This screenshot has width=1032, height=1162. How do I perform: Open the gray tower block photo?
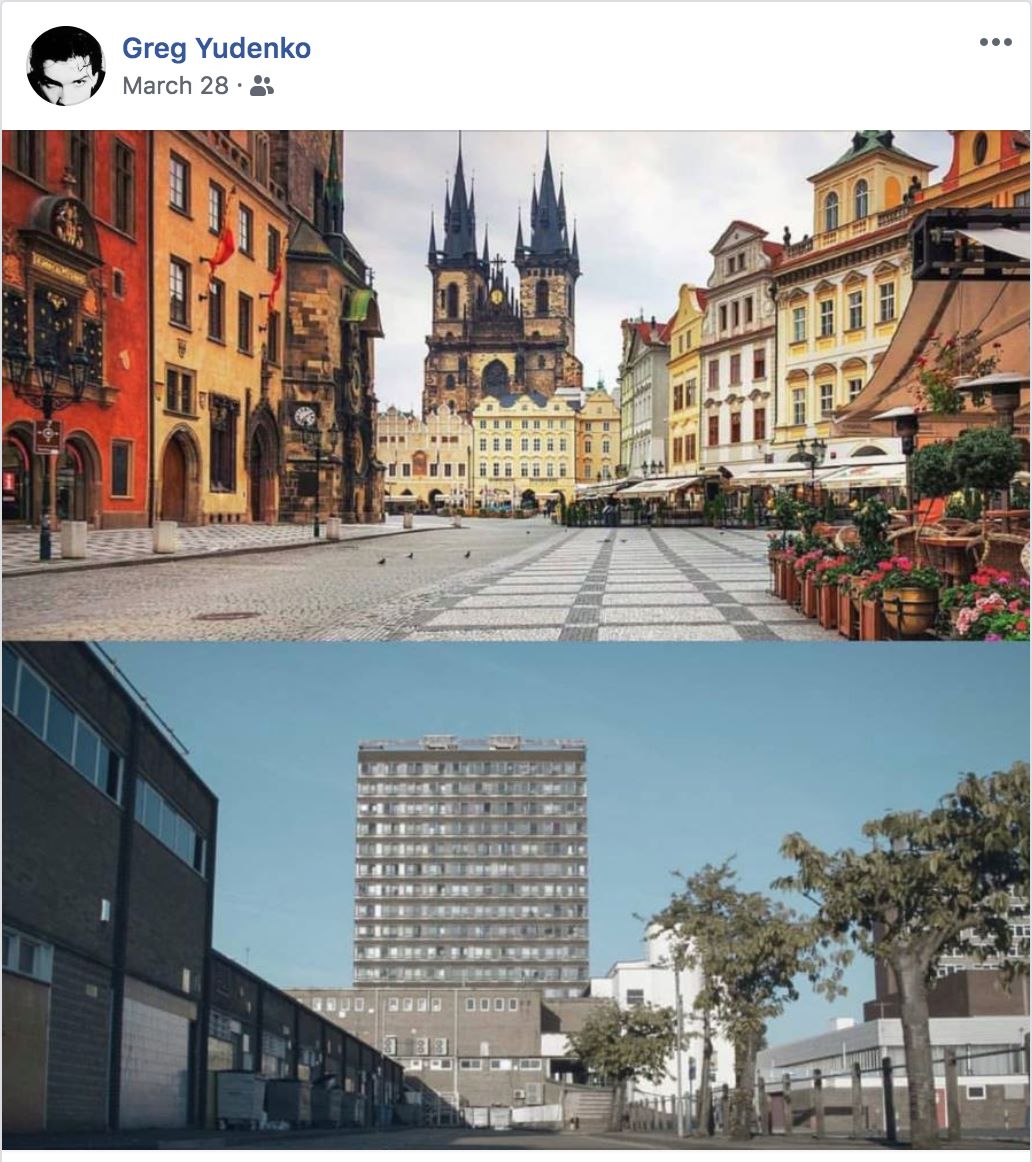[x=516, y=895]
